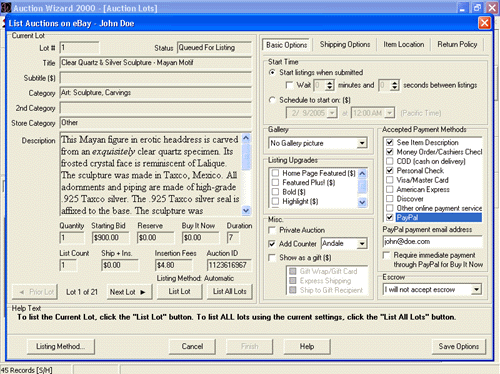Click the Save Options button
The image size is (500, 374).
coord(459,347)
